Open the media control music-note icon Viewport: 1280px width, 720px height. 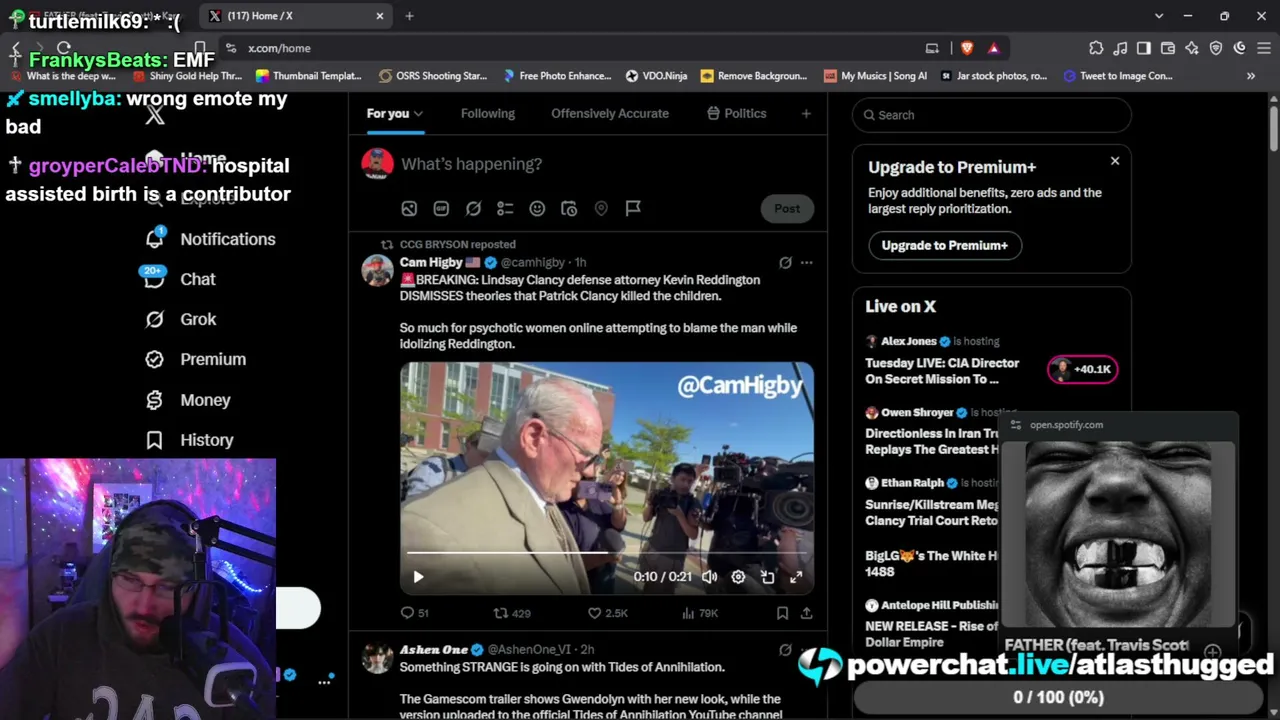tap(1120, 48)
